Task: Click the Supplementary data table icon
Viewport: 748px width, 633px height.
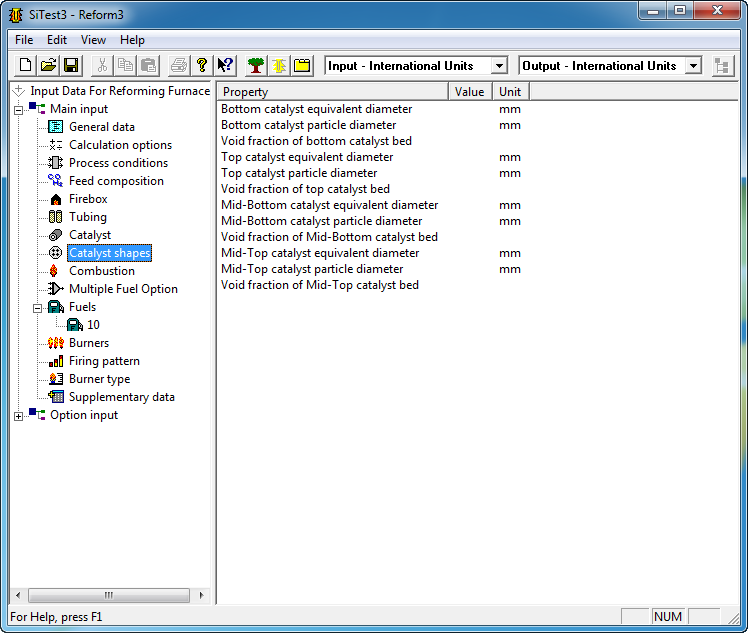Action: point(56,397)
